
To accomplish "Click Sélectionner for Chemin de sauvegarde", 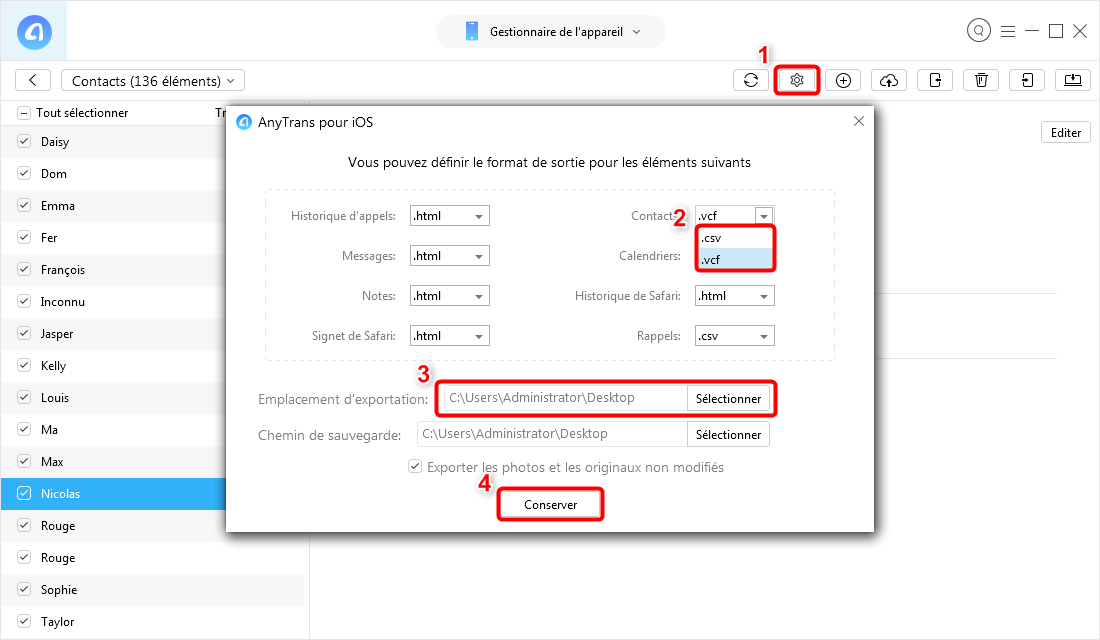I will click(728, 434).
